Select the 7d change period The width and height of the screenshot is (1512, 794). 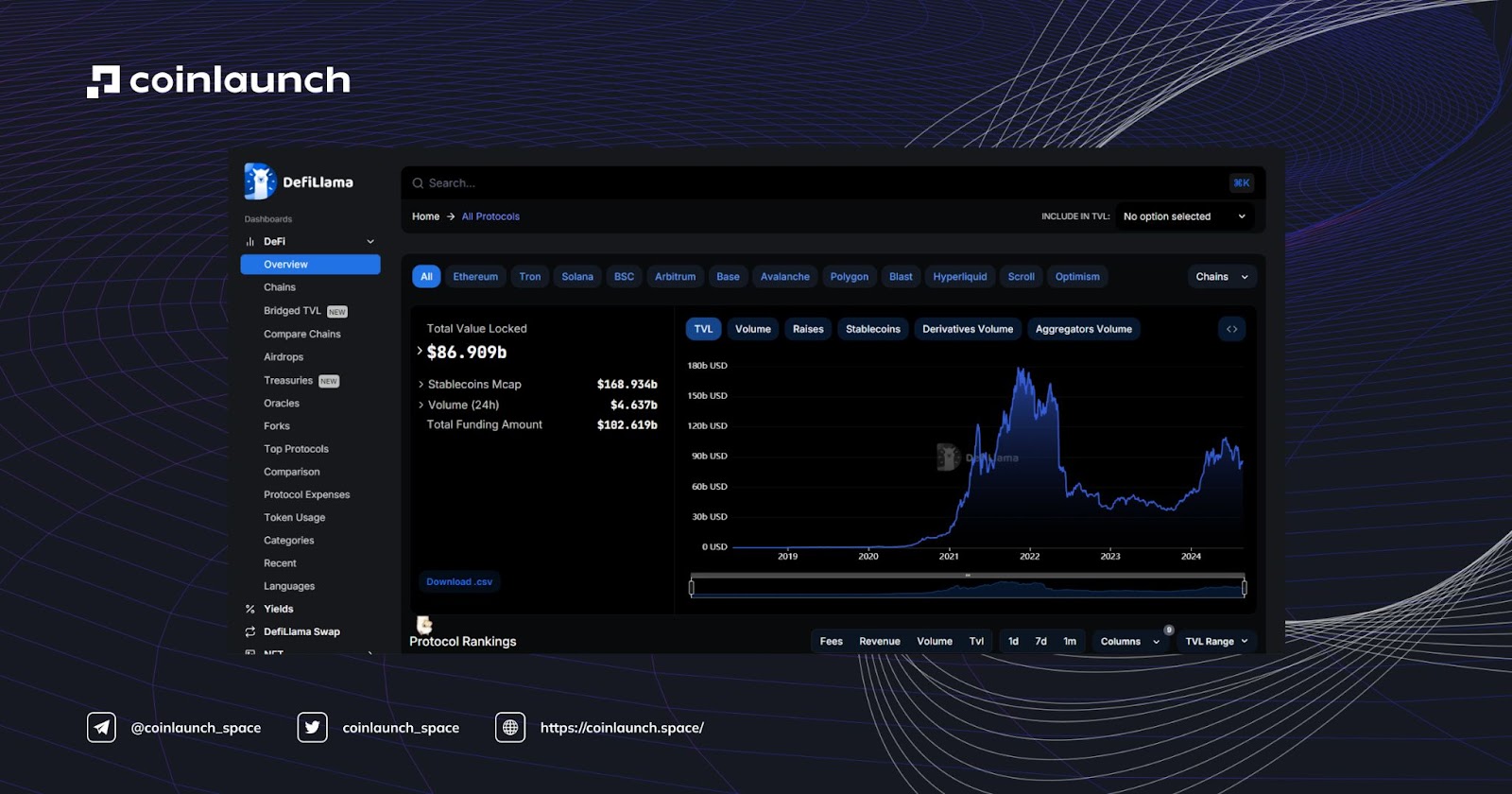pos(1040,642)
